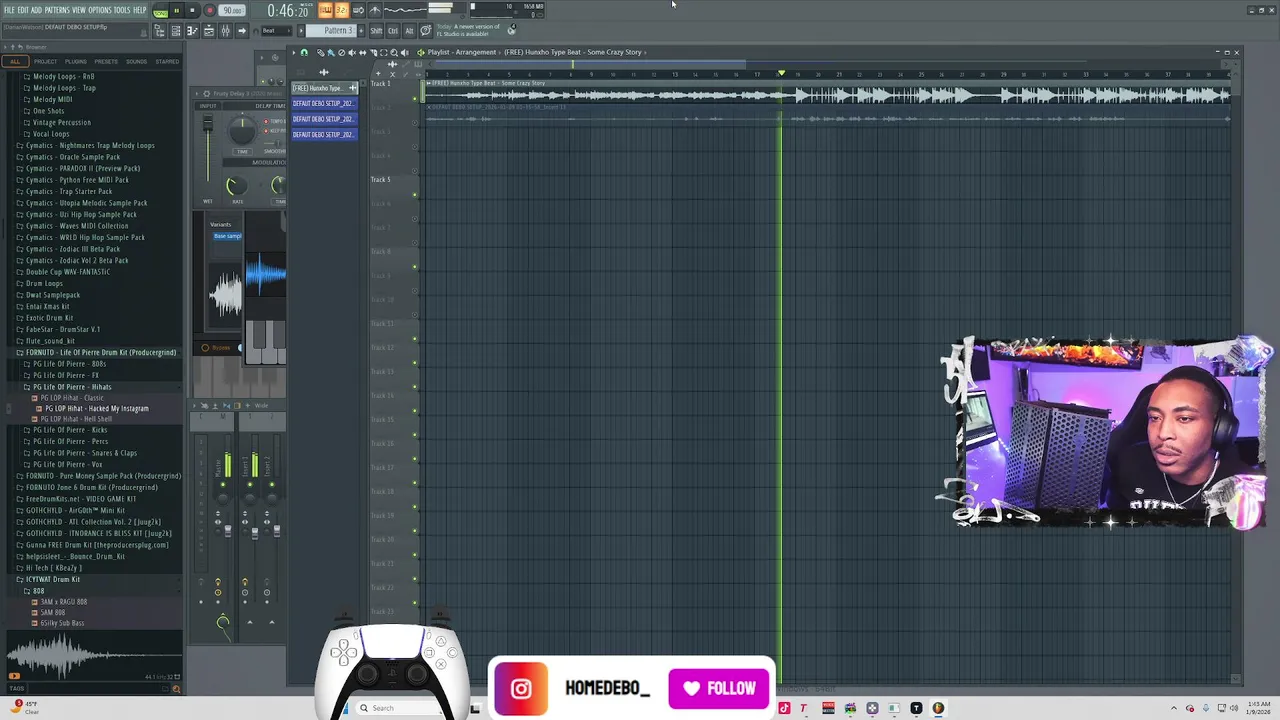Click TIME button under delay time knob
Image resolution: width=1280 pixels, height=720 pixels.
point(242,152)
